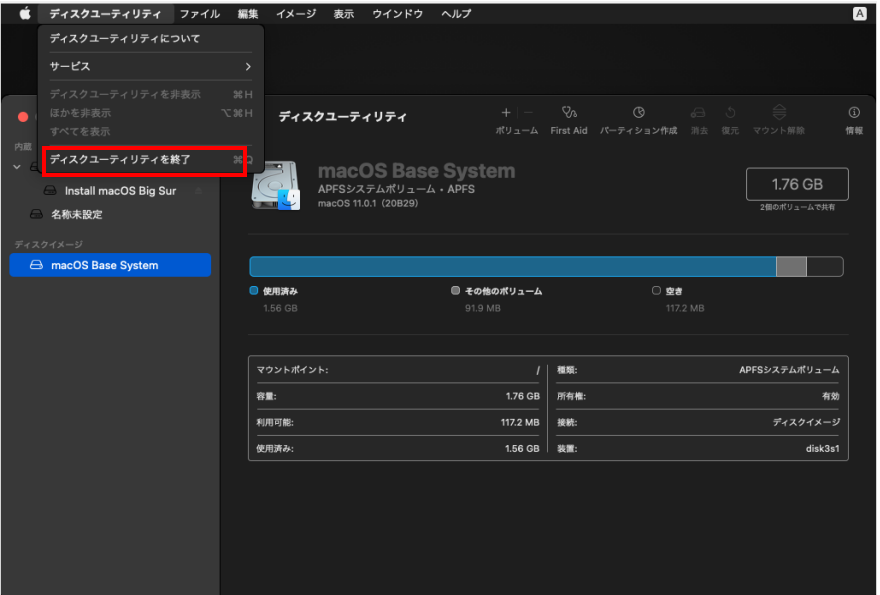Viewport: 880px width, 595px height.
Task: Open the ヘルプ menu
Action: [456, 13]
